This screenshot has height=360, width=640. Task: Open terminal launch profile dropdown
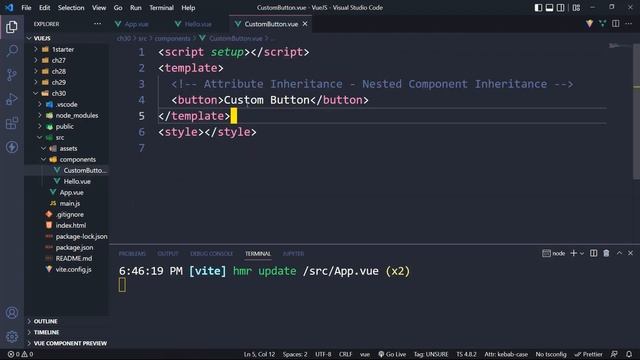click(x=582, y=253)
